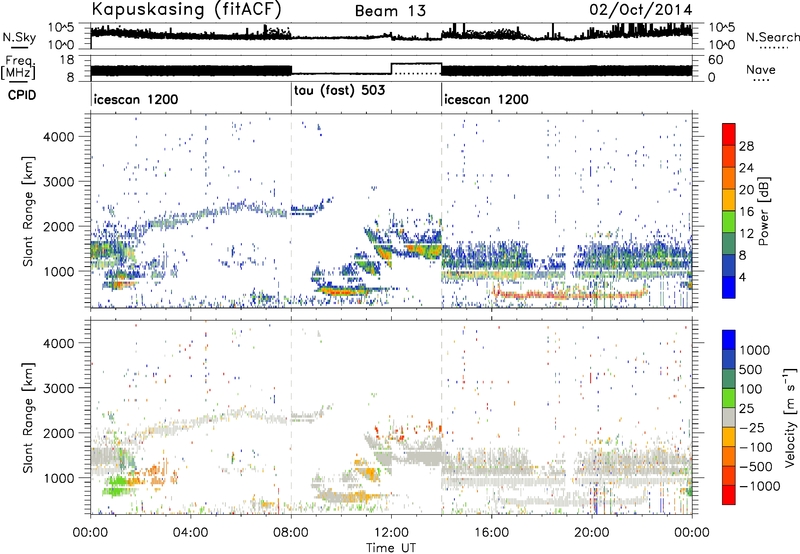Click the 1000 tick in the velocity panel axis
Image resolution: width=800 pixels, height=554 pixels.
tap(58, 478)
